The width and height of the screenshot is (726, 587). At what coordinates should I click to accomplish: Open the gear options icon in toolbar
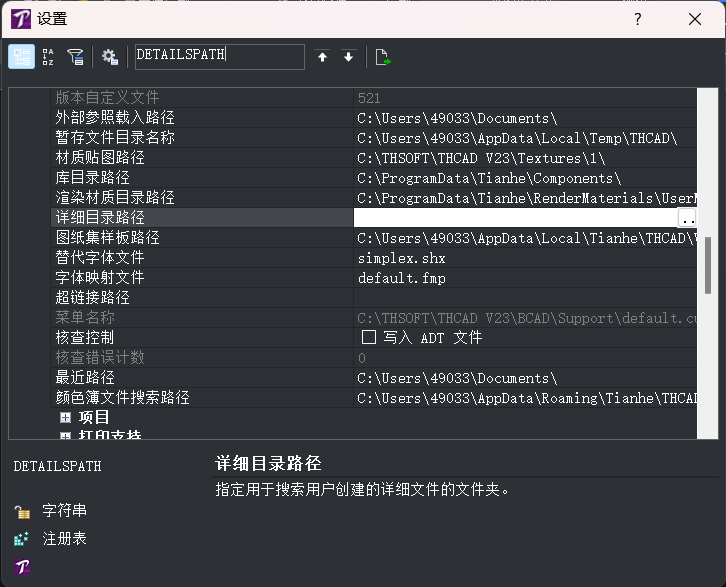click(x=110, y=56)
